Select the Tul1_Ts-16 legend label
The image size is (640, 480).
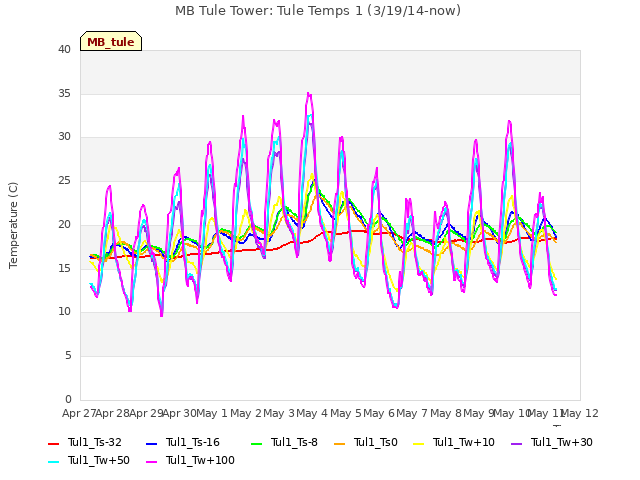point(193,442)
